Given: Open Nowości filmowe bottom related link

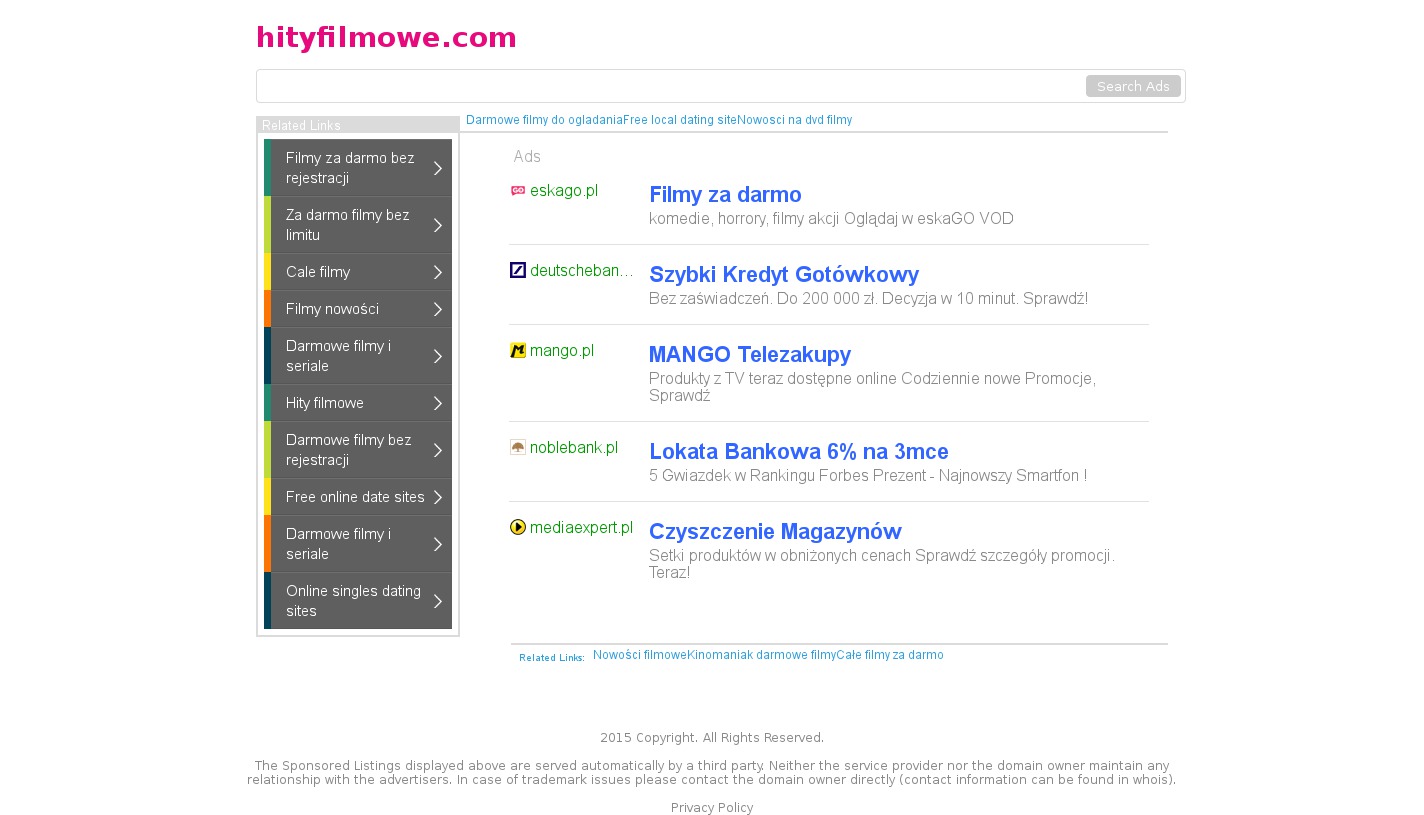Looking at the screenshot, I should pyautogui.click(x=640, y=655).
